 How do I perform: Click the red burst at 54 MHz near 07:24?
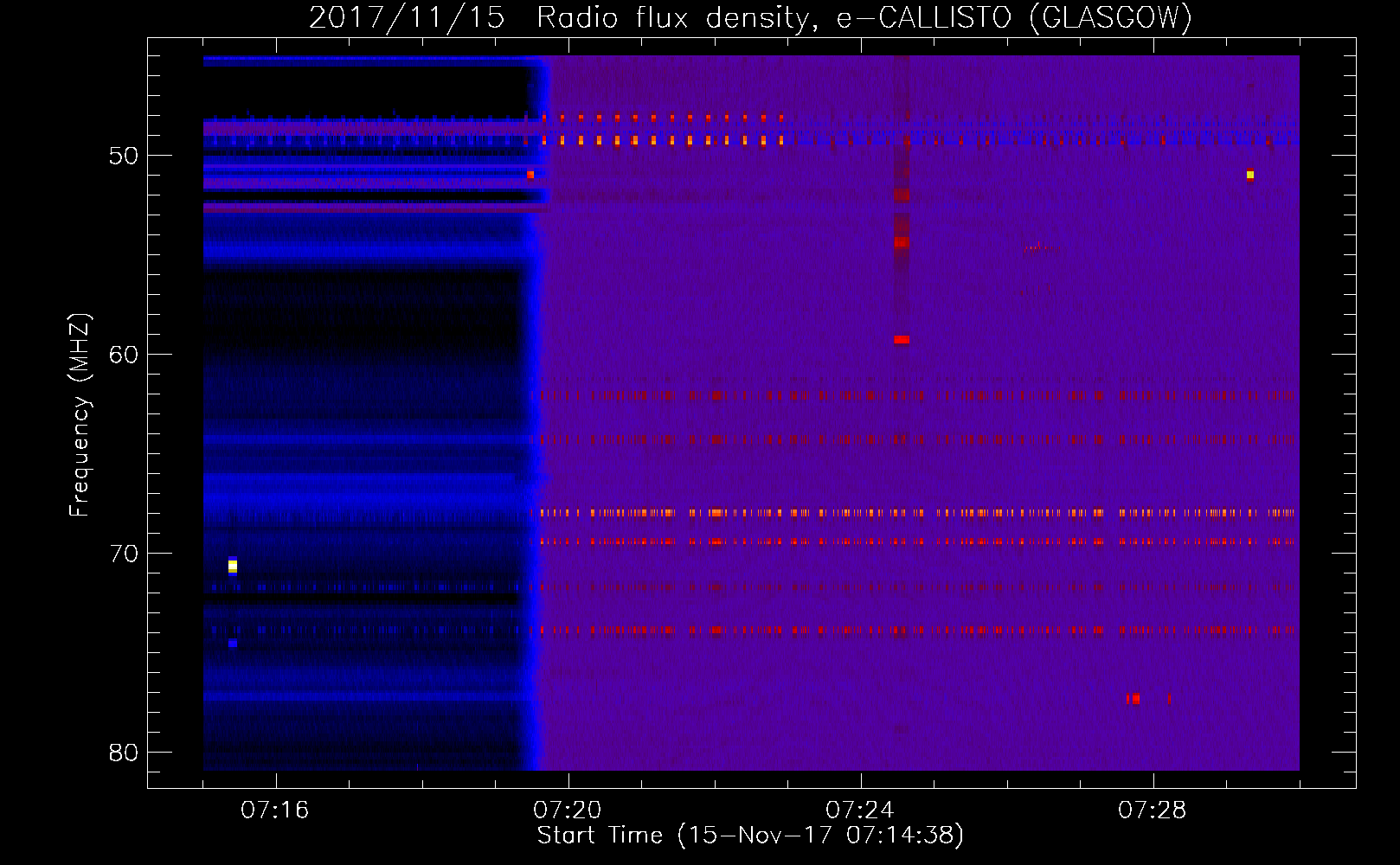(x=902, y=242)
